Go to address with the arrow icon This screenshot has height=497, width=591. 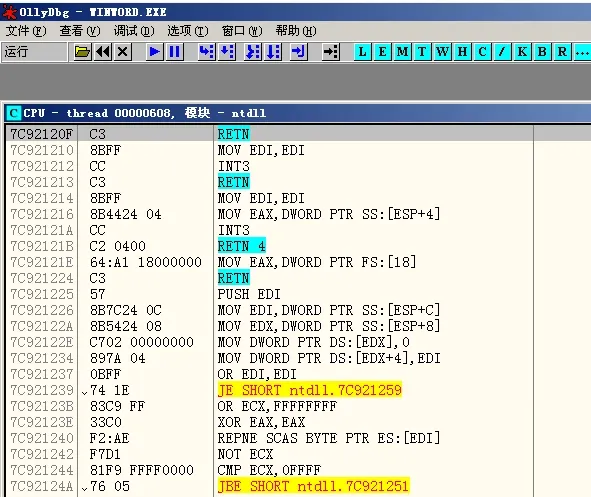click(x=331, y=52)
